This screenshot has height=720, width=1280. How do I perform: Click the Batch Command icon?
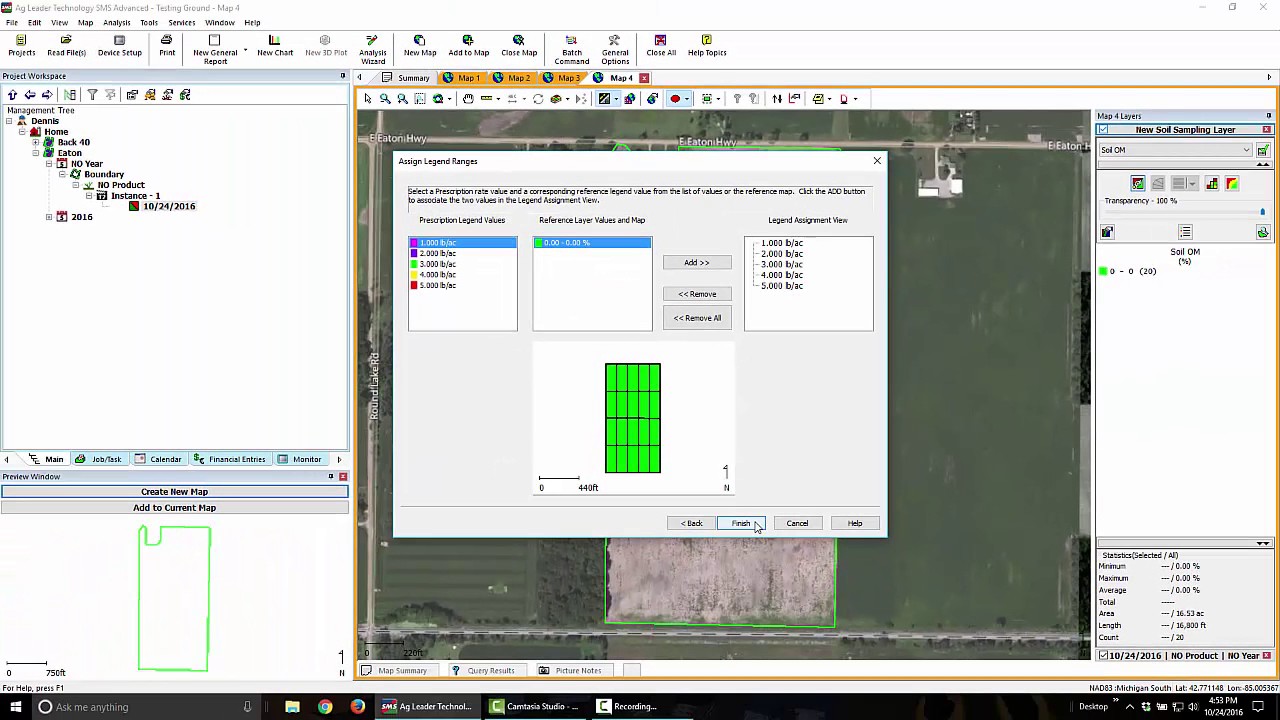572,50
